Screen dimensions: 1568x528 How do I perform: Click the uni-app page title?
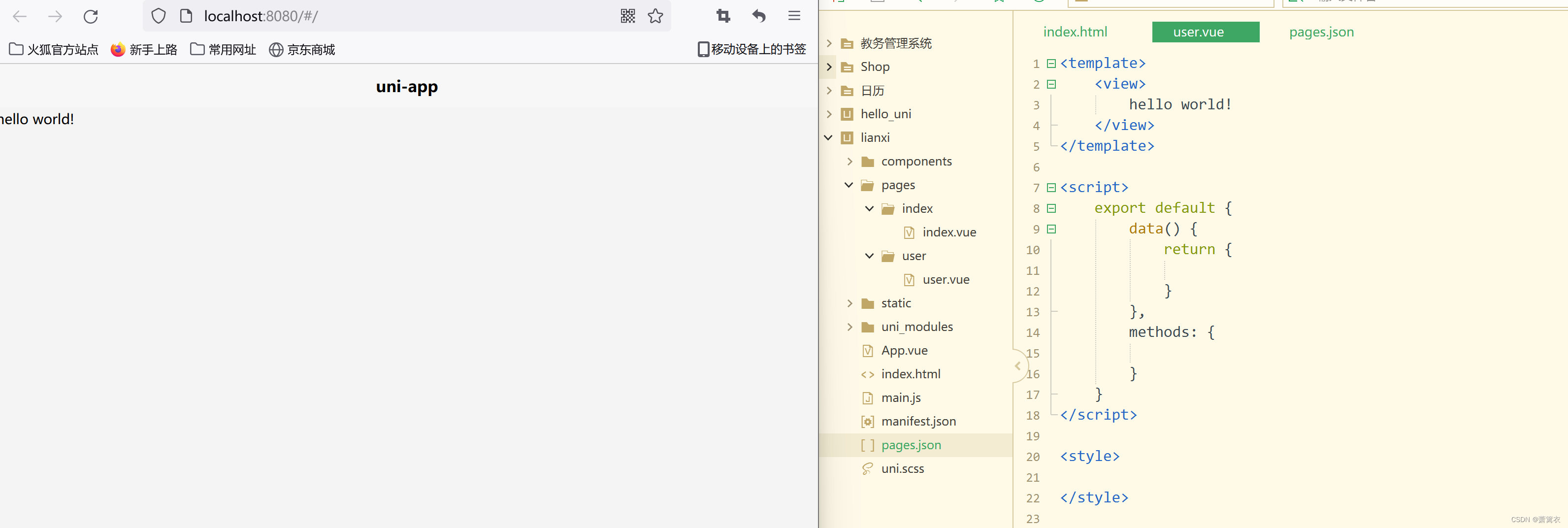coord(407,87)
